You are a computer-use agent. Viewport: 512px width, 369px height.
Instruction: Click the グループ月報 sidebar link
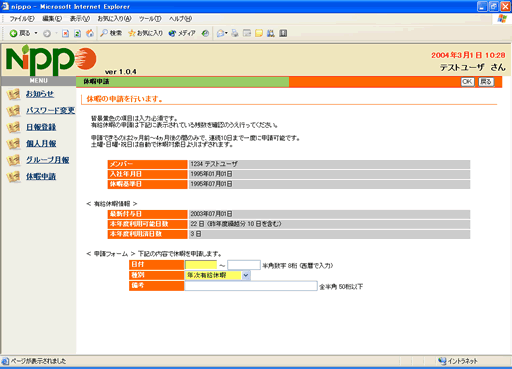(x=48, y=160)
